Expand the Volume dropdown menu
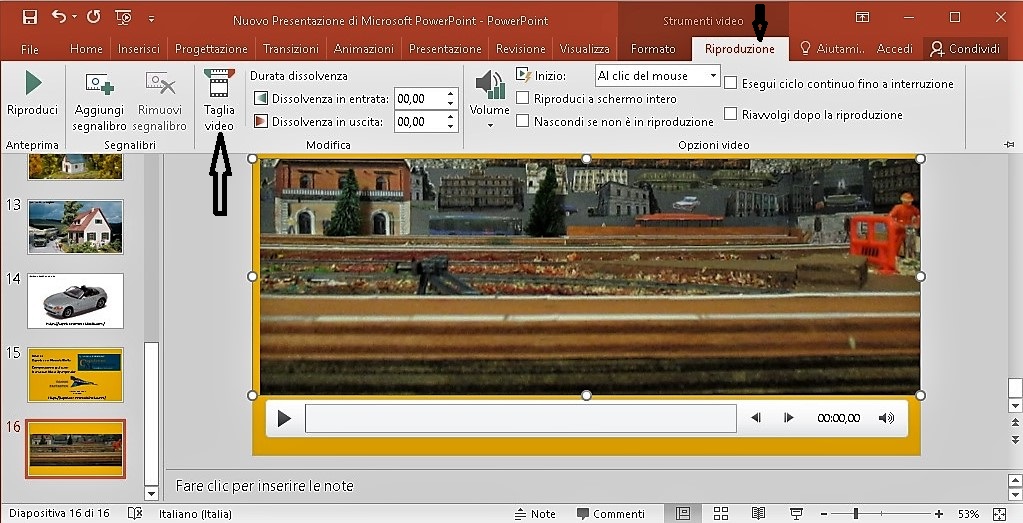 pos(490,125)
